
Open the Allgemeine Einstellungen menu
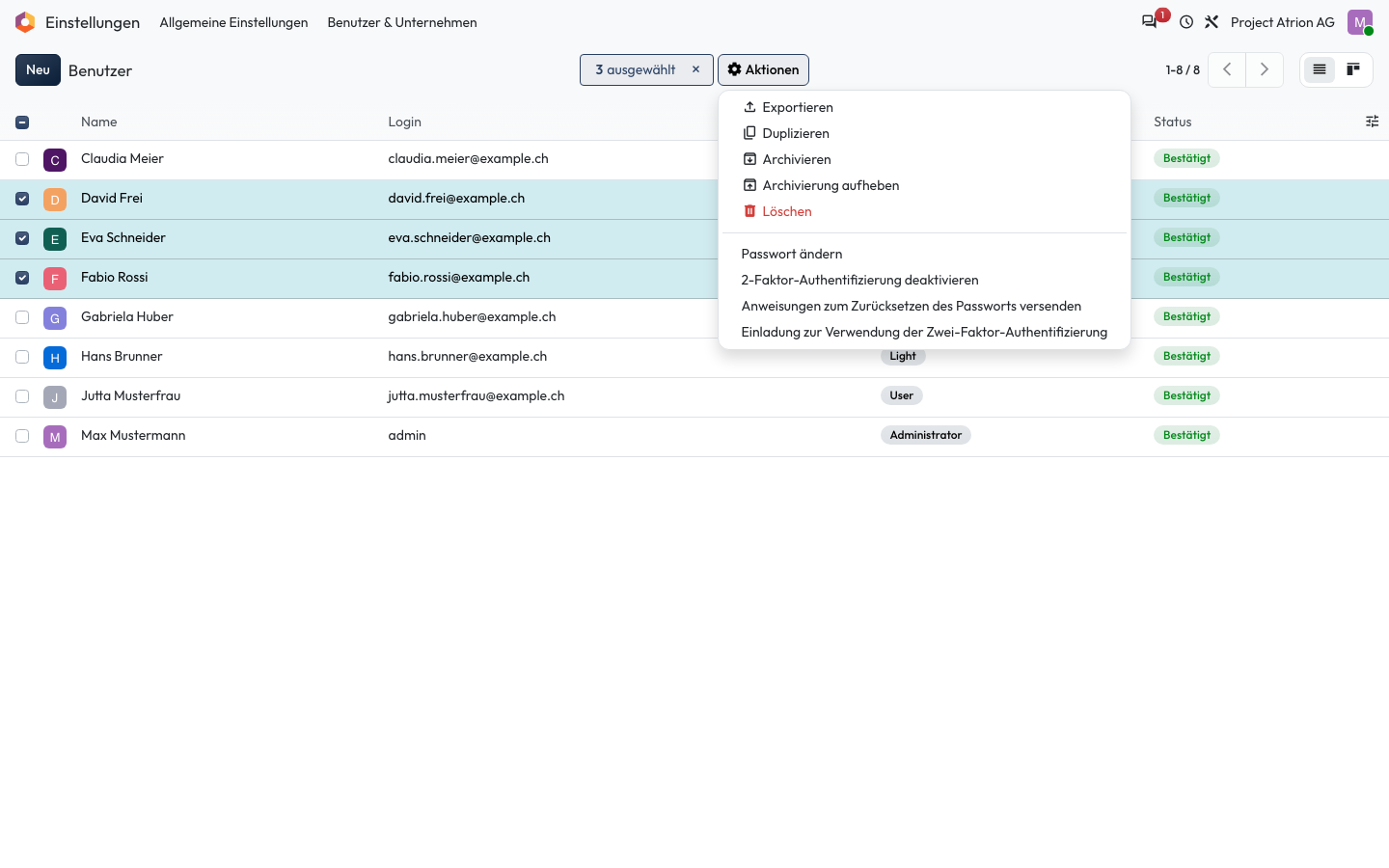pos(233,22)
